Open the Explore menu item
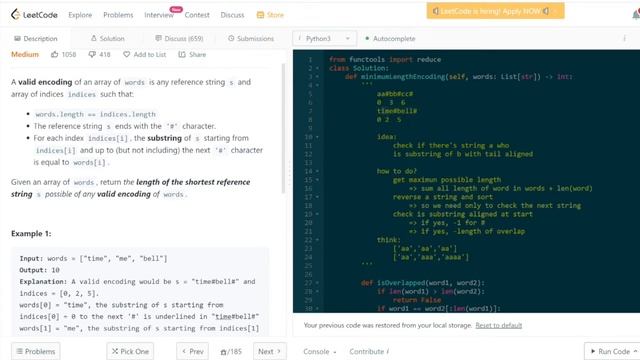The width and height of the screenshot is (640, 360). click(x=80, y=15)
